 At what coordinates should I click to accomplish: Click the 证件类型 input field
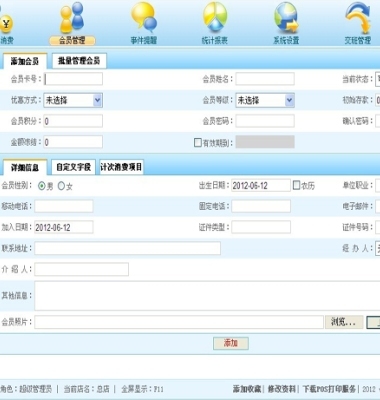261,227
